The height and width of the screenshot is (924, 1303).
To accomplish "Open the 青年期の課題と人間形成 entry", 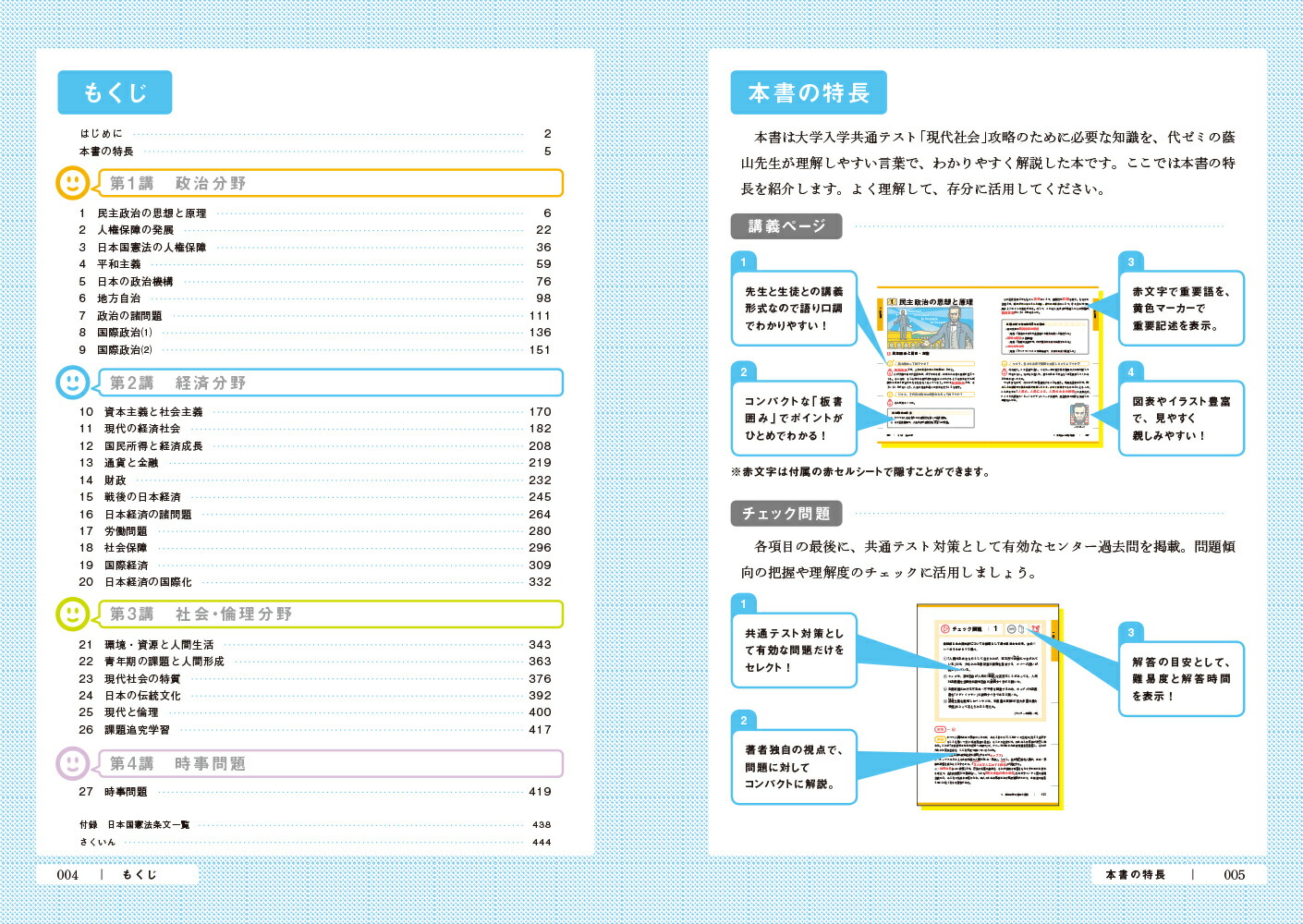I will click(x=315, y=662).
